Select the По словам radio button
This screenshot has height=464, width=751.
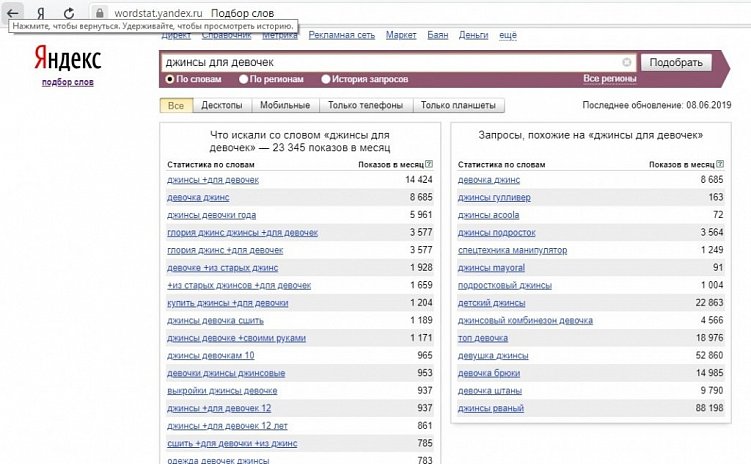[170, 79]
